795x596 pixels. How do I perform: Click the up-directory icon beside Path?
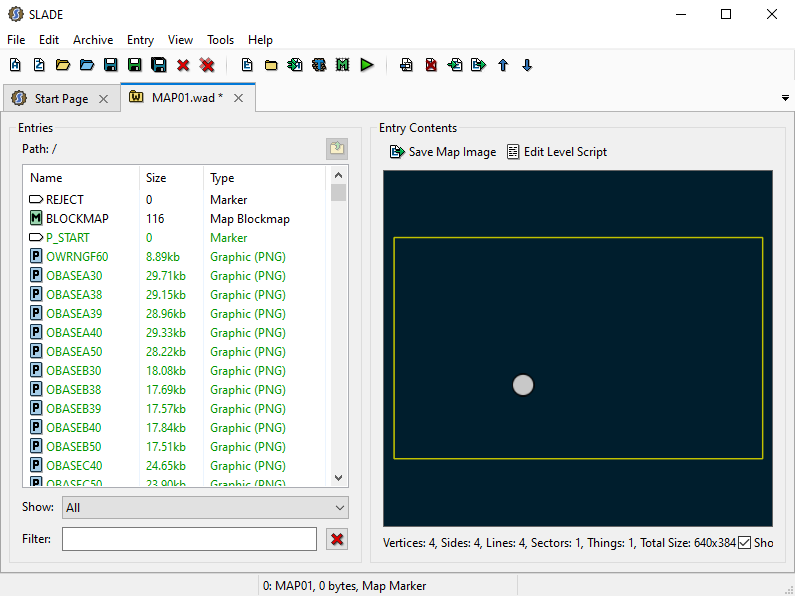(337, 149)
